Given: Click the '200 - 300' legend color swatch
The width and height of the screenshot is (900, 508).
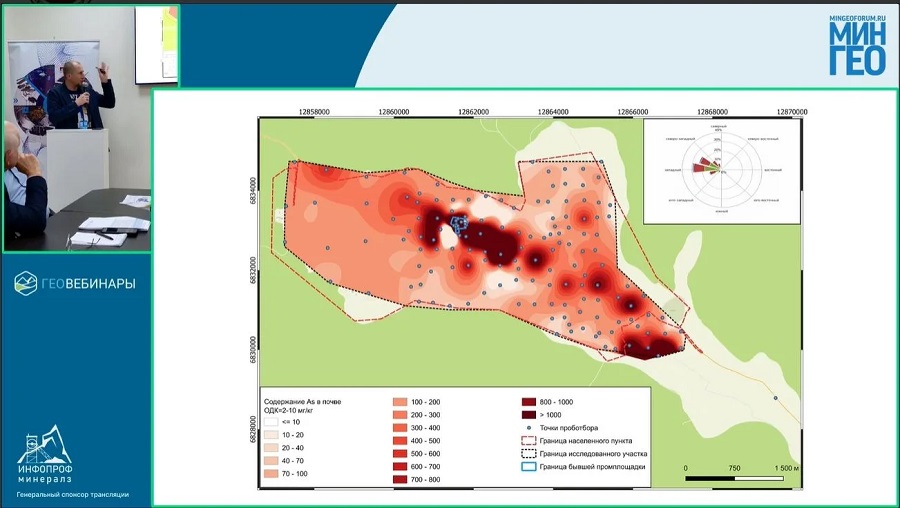Looking at the screenshot, I should coord(400,415).
